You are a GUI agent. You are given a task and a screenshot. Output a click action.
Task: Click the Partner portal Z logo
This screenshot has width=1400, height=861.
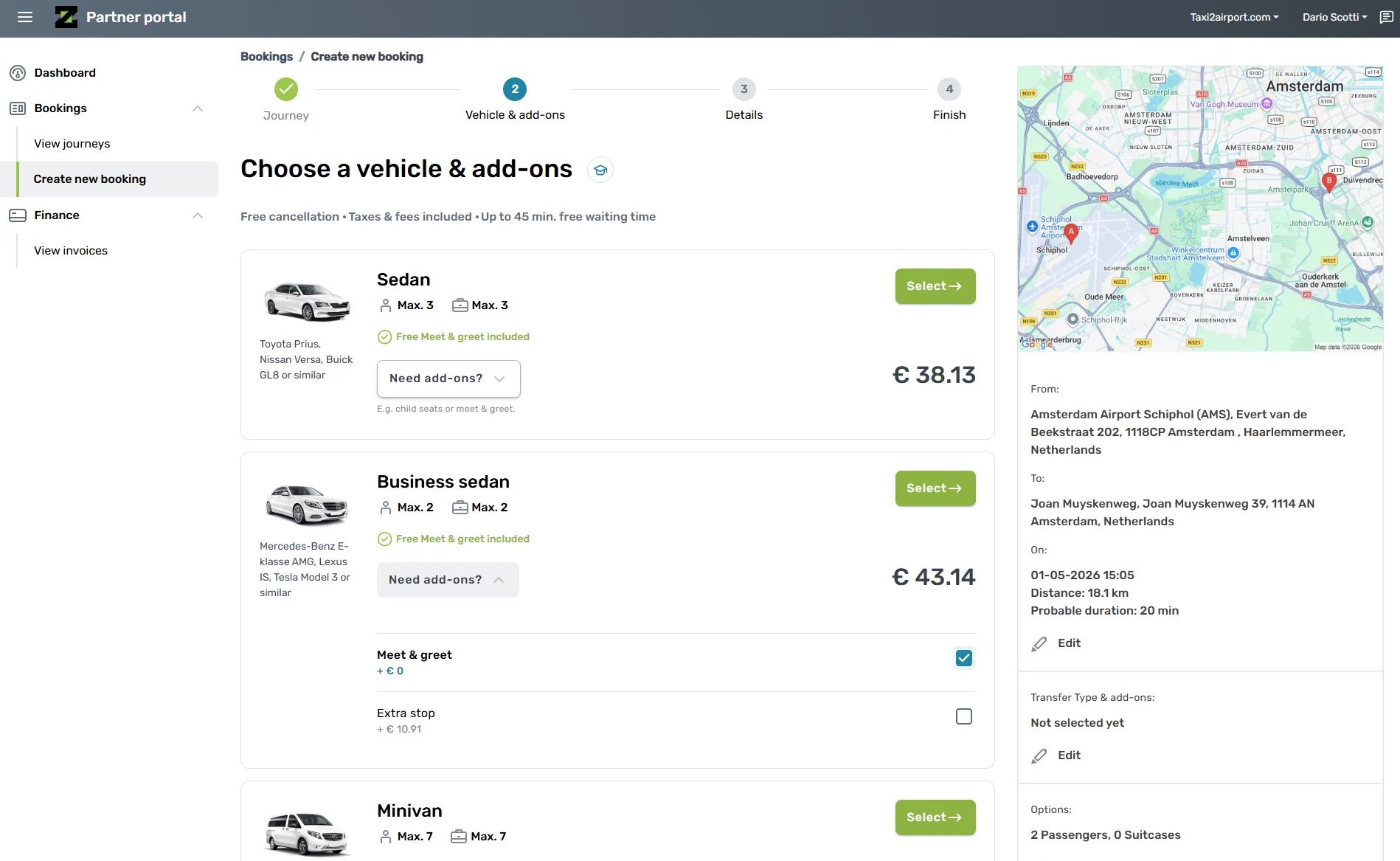pyautogui.click(x=66, y=17)
